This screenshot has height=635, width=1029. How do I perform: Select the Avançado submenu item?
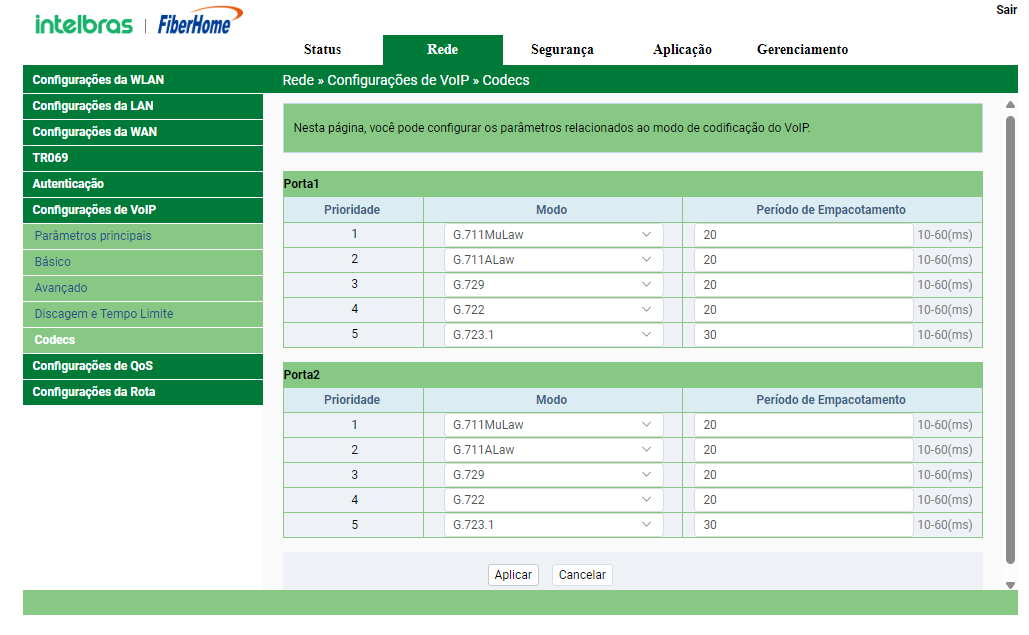click(143, 288)
